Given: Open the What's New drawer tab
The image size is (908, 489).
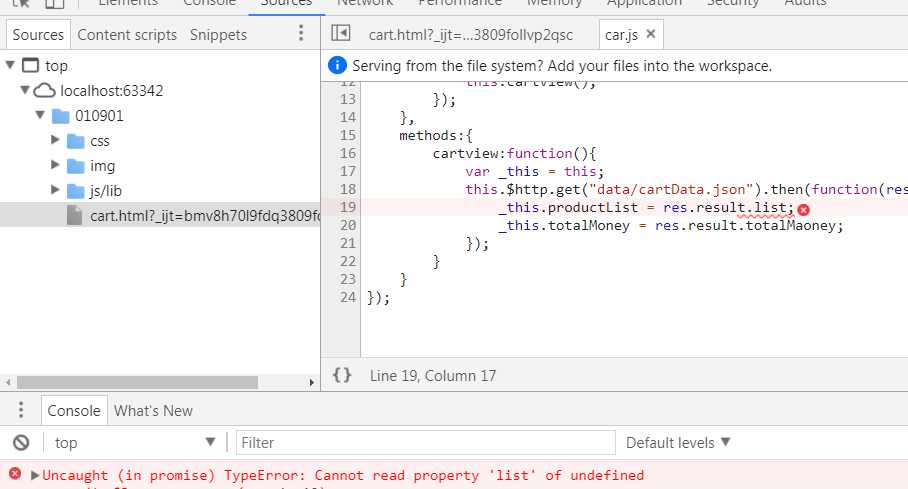Looking at the screenshot, I should click(x=153, y=410).
